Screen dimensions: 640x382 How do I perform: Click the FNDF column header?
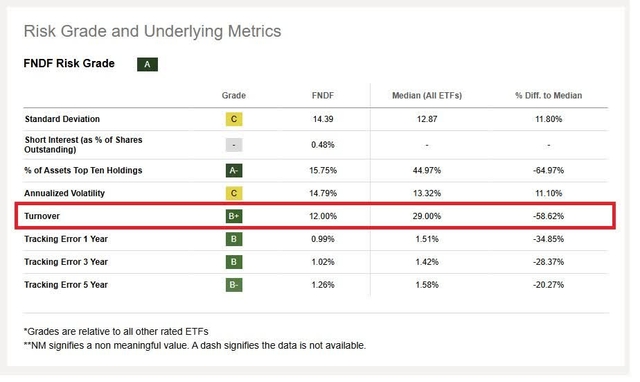point(323,96)
